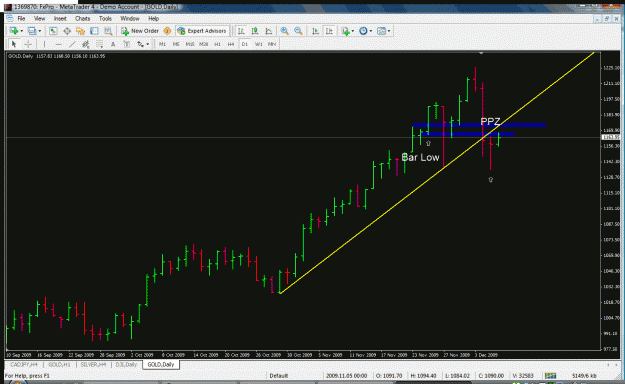
Task: Set timeframe to M1
Action: click(x=162, y=44)
